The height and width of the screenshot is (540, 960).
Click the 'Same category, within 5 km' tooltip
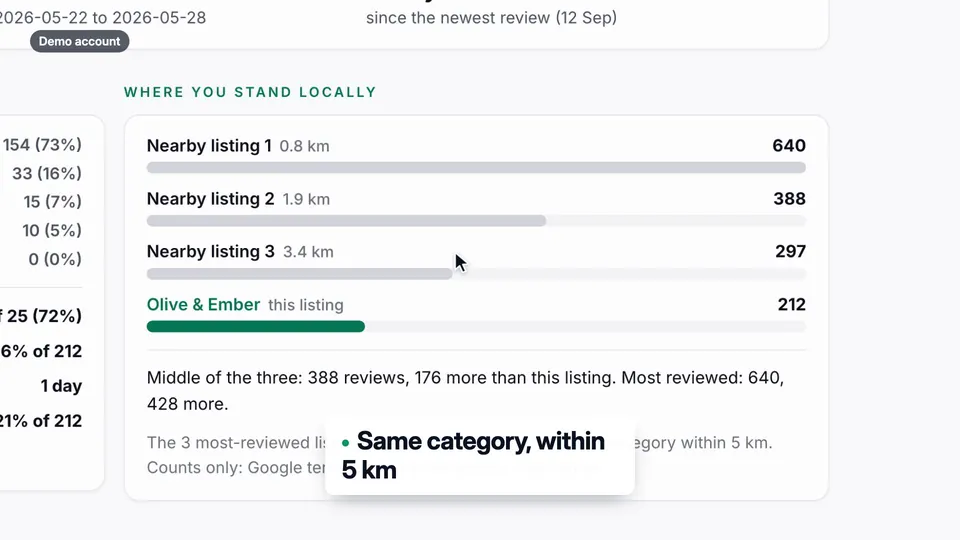(x=480, y=456)
